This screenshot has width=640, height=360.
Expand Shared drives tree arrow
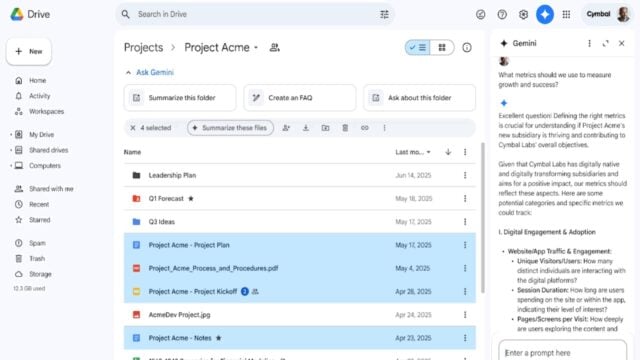11,150
